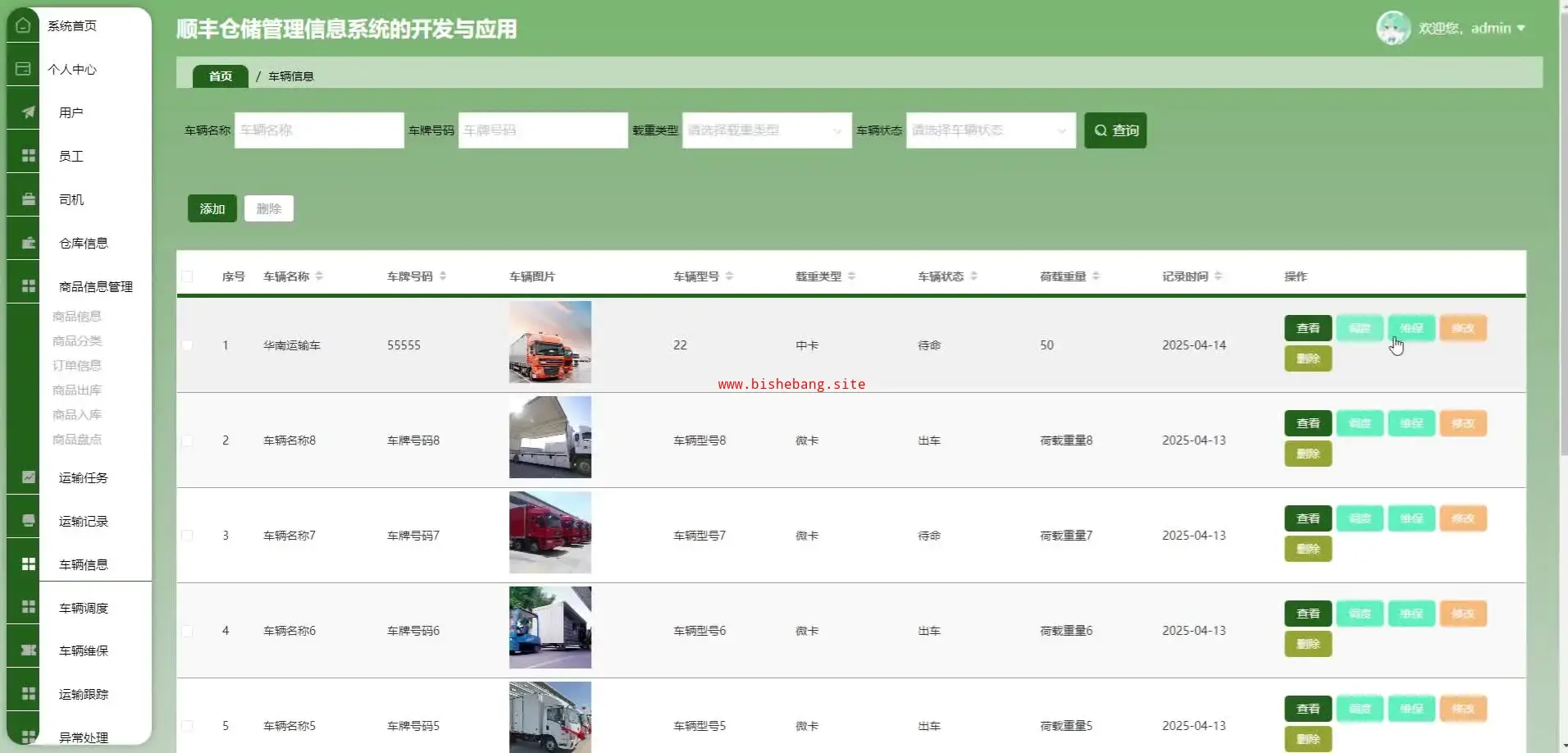Click the icon beside 运输记录
Image resolution: width=1568 pixels, height=753 pixels.
[x=28, y=521]
